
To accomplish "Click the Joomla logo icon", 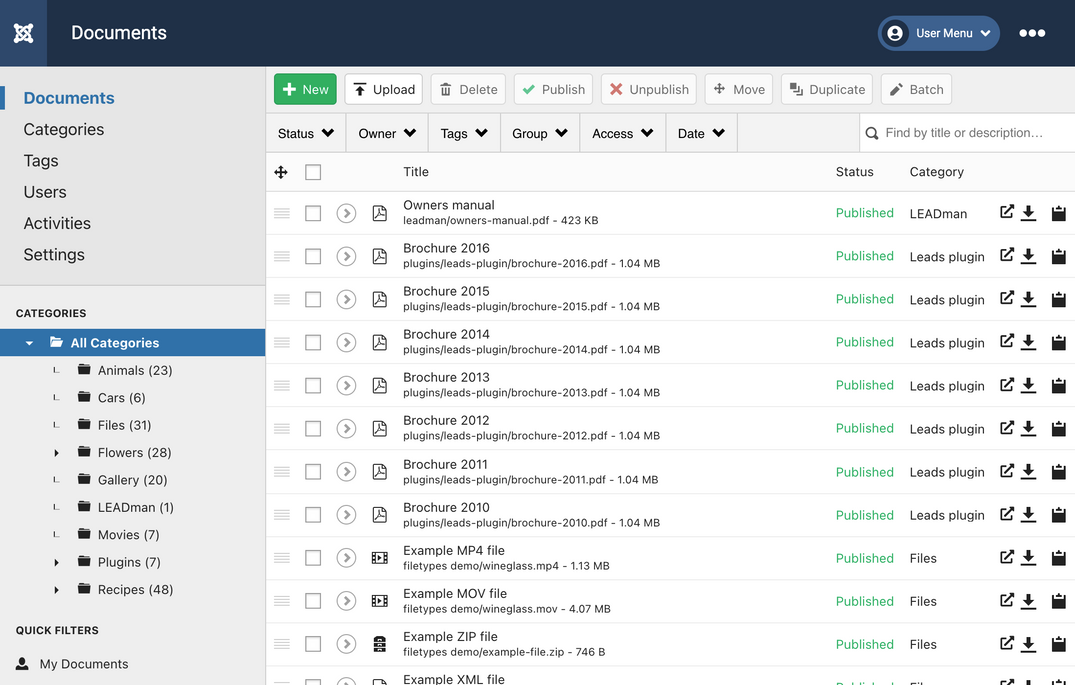I will [24, 33].
